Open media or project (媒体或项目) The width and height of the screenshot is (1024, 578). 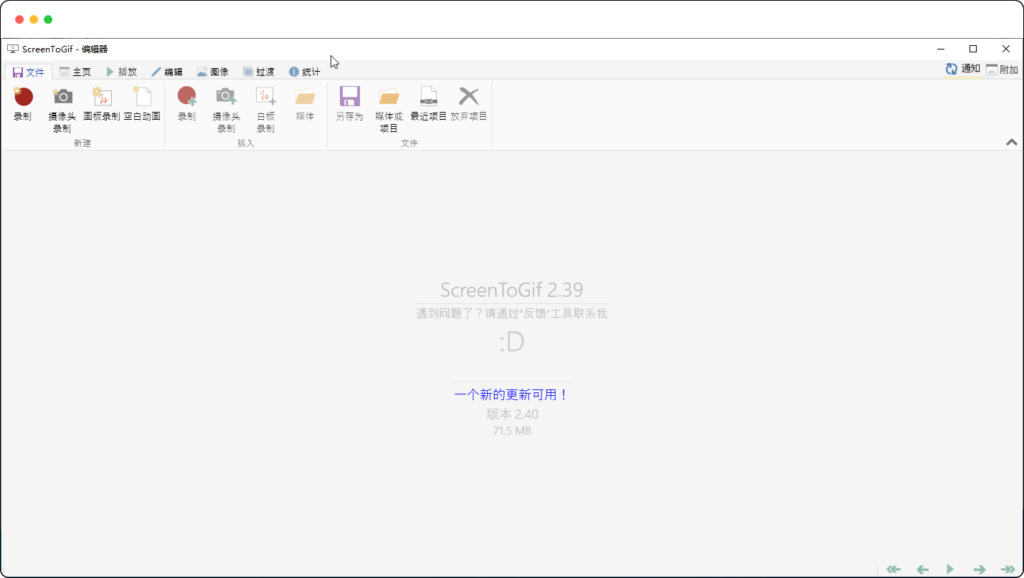[x=388, y=97]
